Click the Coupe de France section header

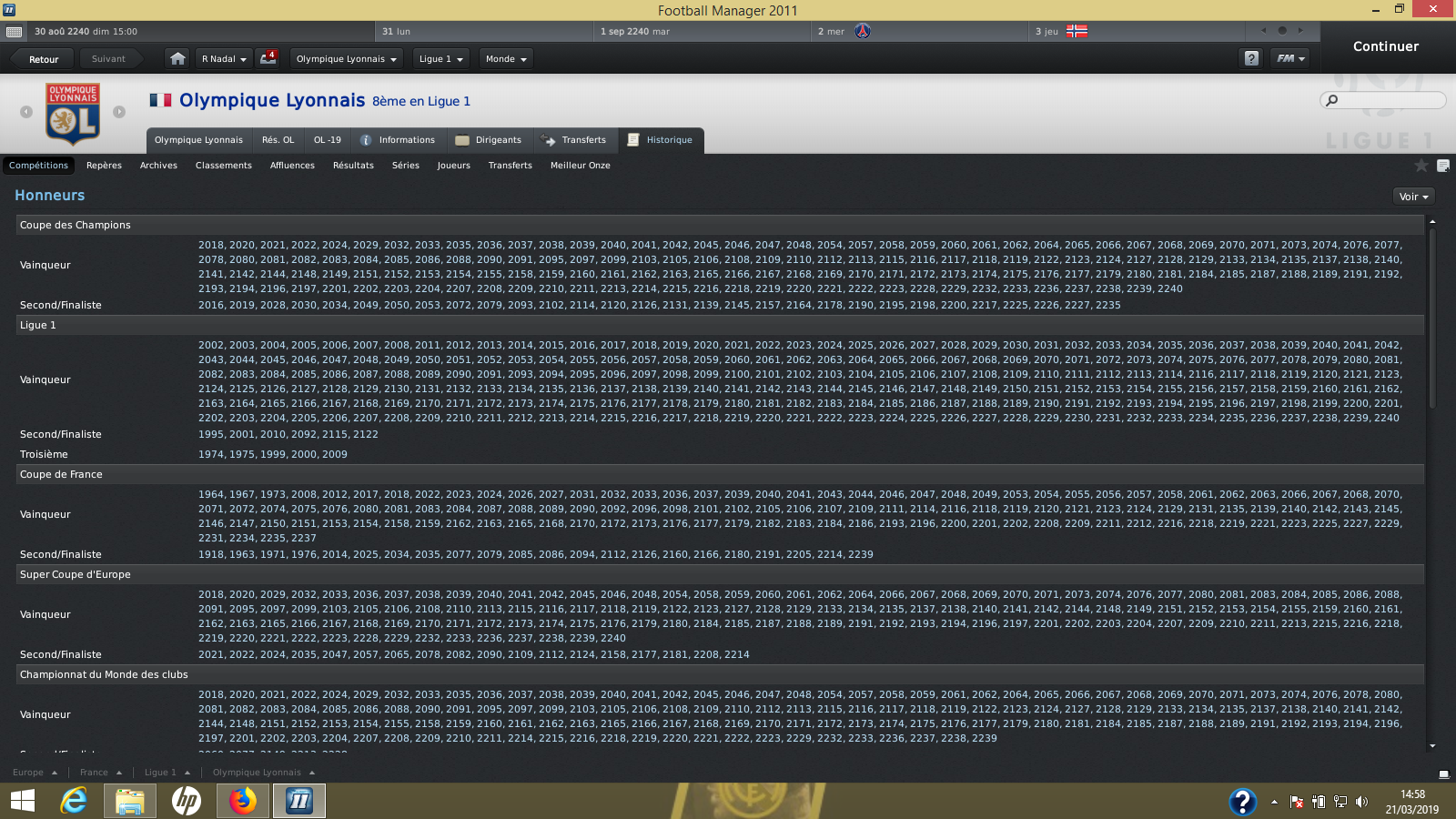coord(720,474)
